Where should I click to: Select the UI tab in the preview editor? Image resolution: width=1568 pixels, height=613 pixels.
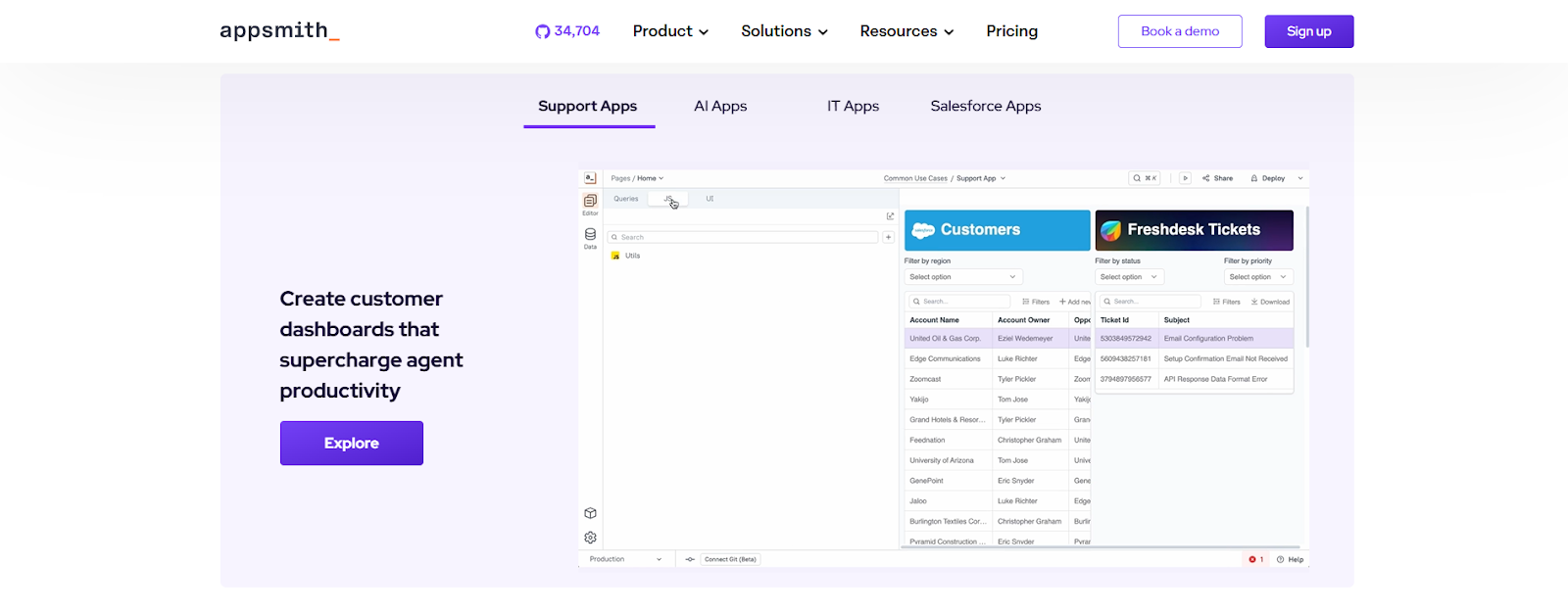[x=710, y=199]
